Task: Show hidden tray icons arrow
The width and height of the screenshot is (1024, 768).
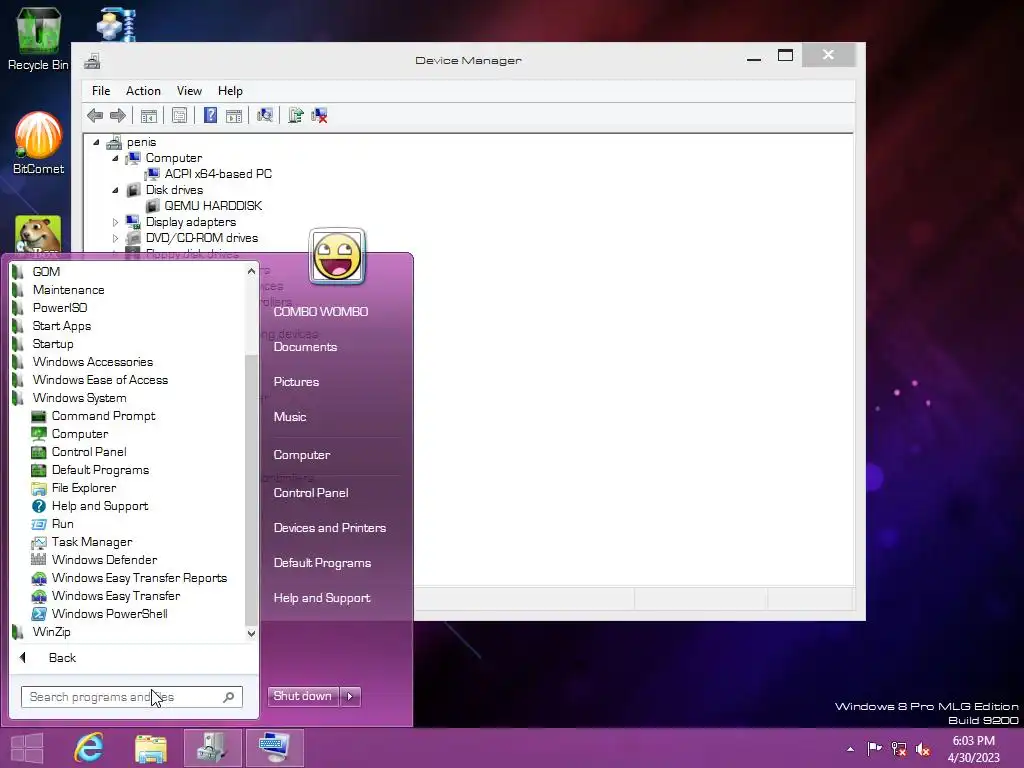Action: 850,749
